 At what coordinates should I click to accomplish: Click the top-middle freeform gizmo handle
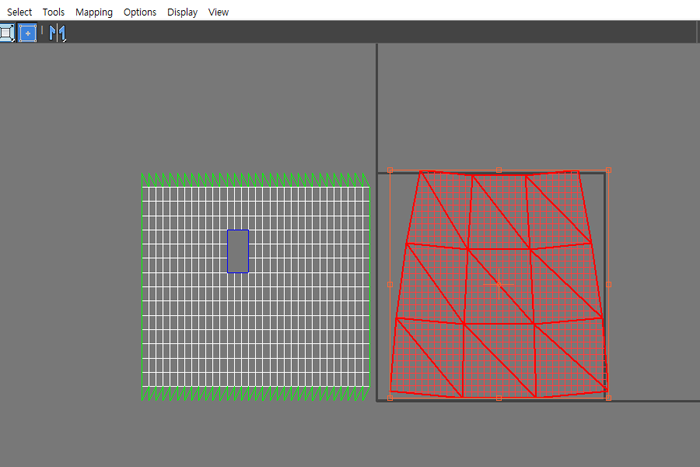point(499,170)
